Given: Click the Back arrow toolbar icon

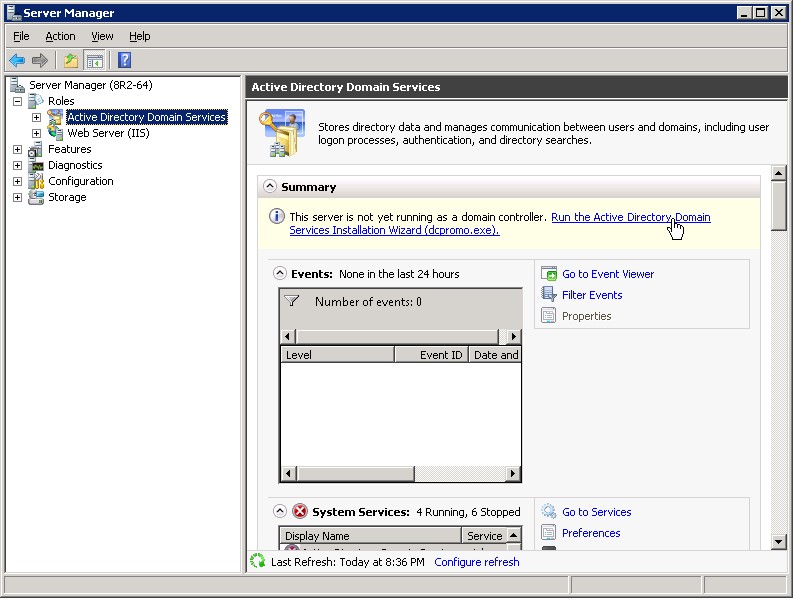Looking at the screenshot, I should pyautogui.click(x=17, y=61).
